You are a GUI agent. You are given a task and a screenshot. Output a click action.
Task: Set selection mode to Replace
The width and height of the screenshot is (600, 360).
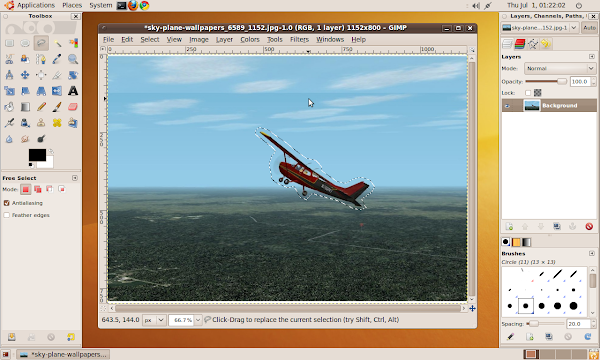click(x=26, y=189)
